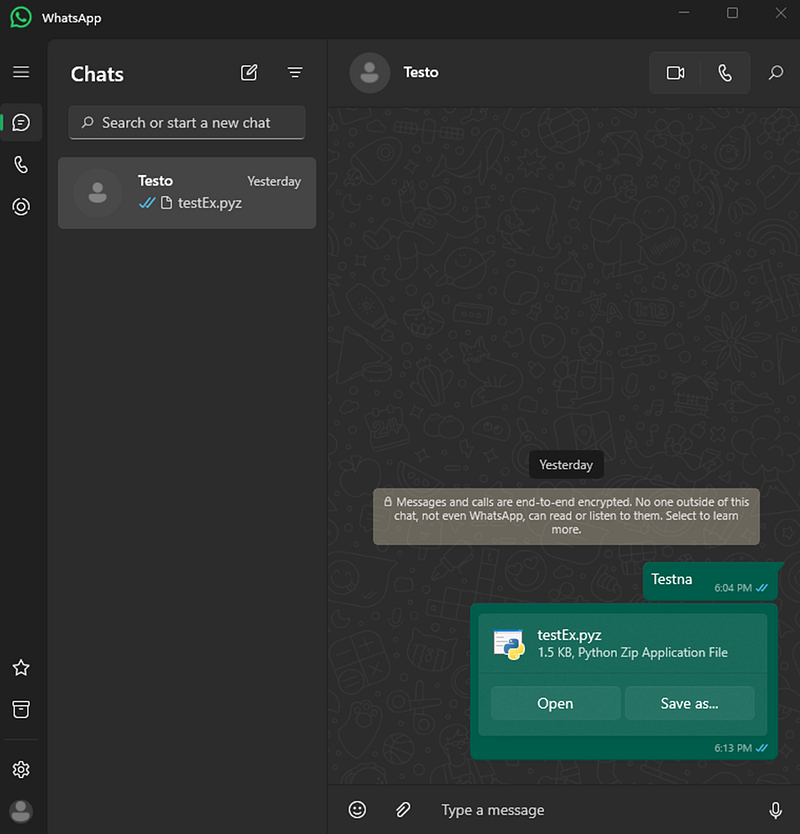Attach a file with paperclip icon
This screenshot has width=800, height=834.
(403, 810)
